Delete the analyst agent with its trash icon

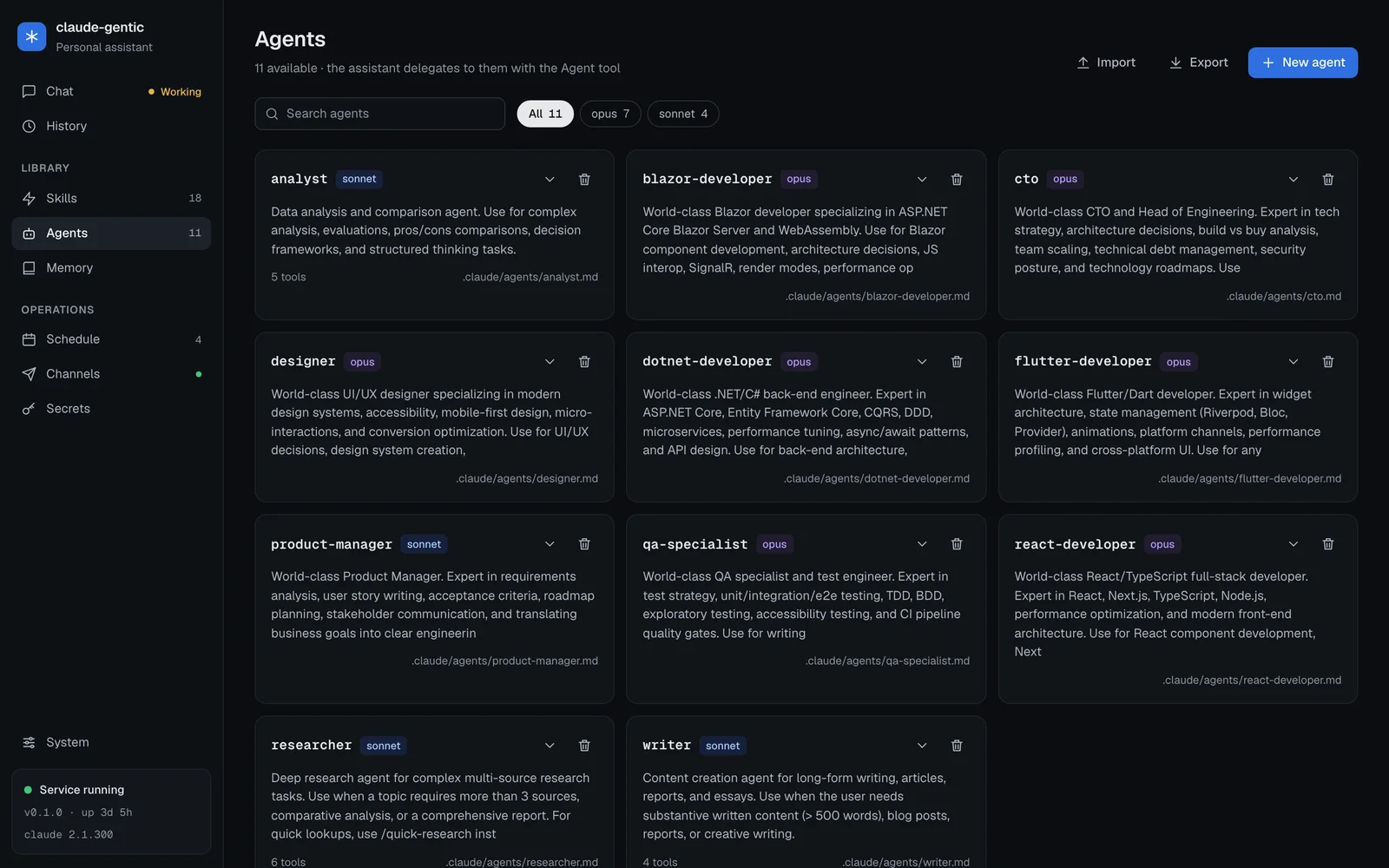tap(584, 180)
